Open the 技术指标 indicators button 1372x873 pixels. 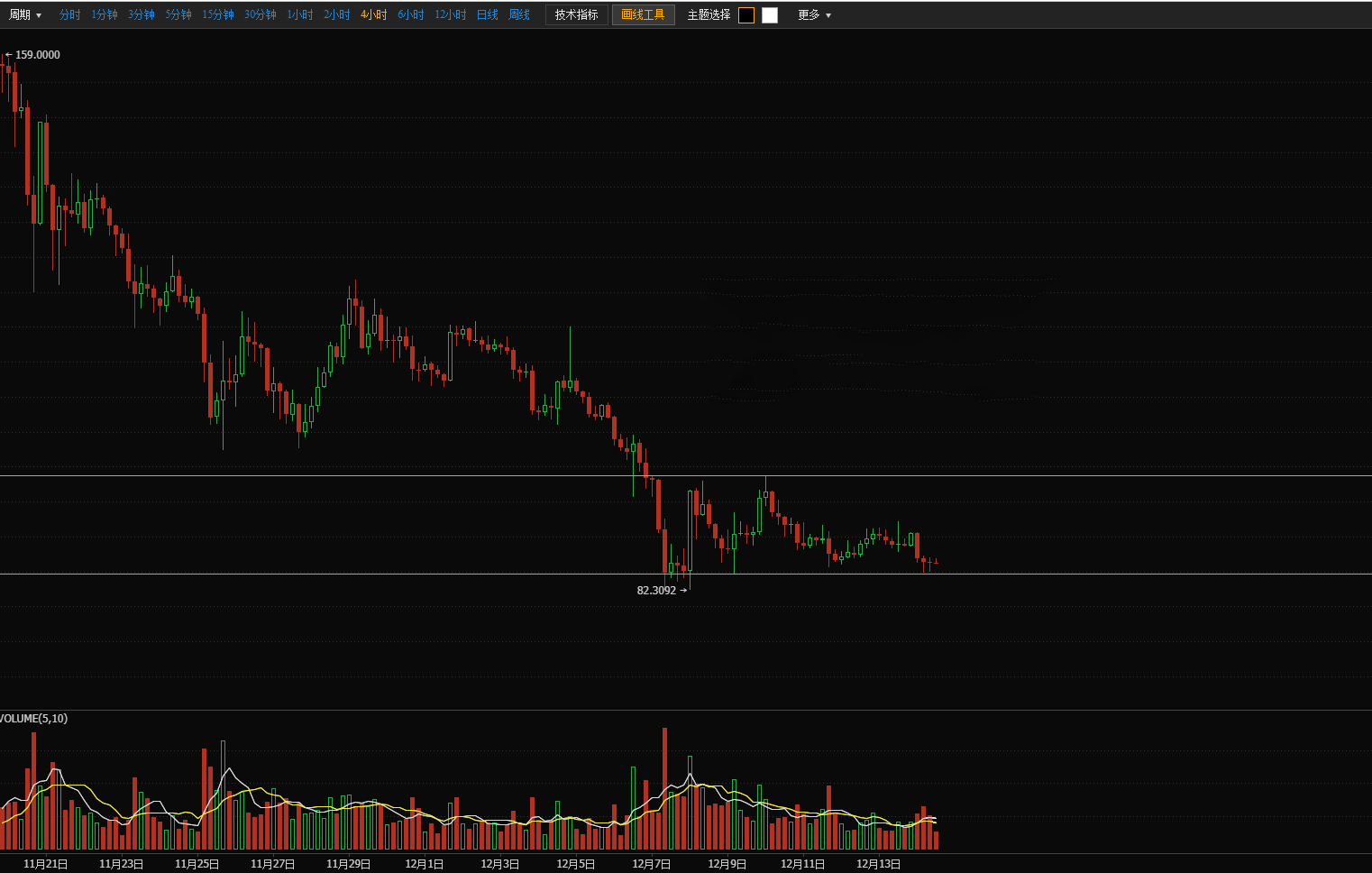click(577, 15)
